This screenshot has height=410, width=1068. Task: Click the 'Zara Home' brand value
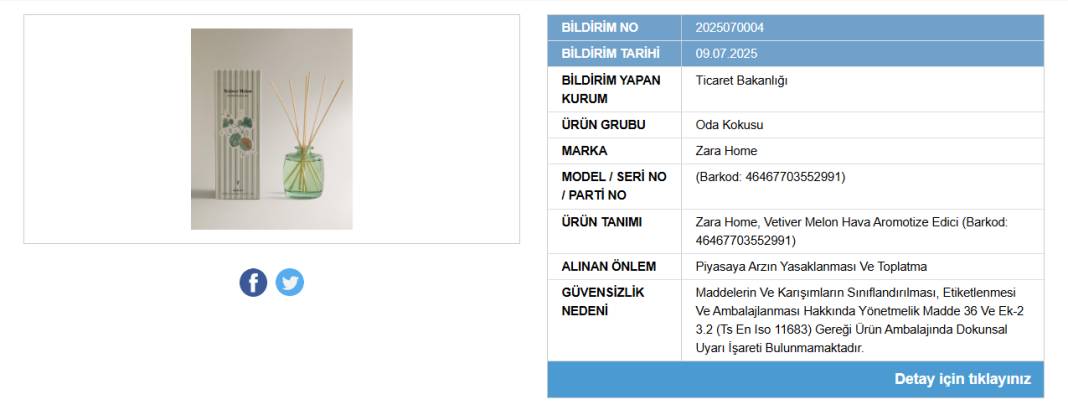(x=726, y=151)
